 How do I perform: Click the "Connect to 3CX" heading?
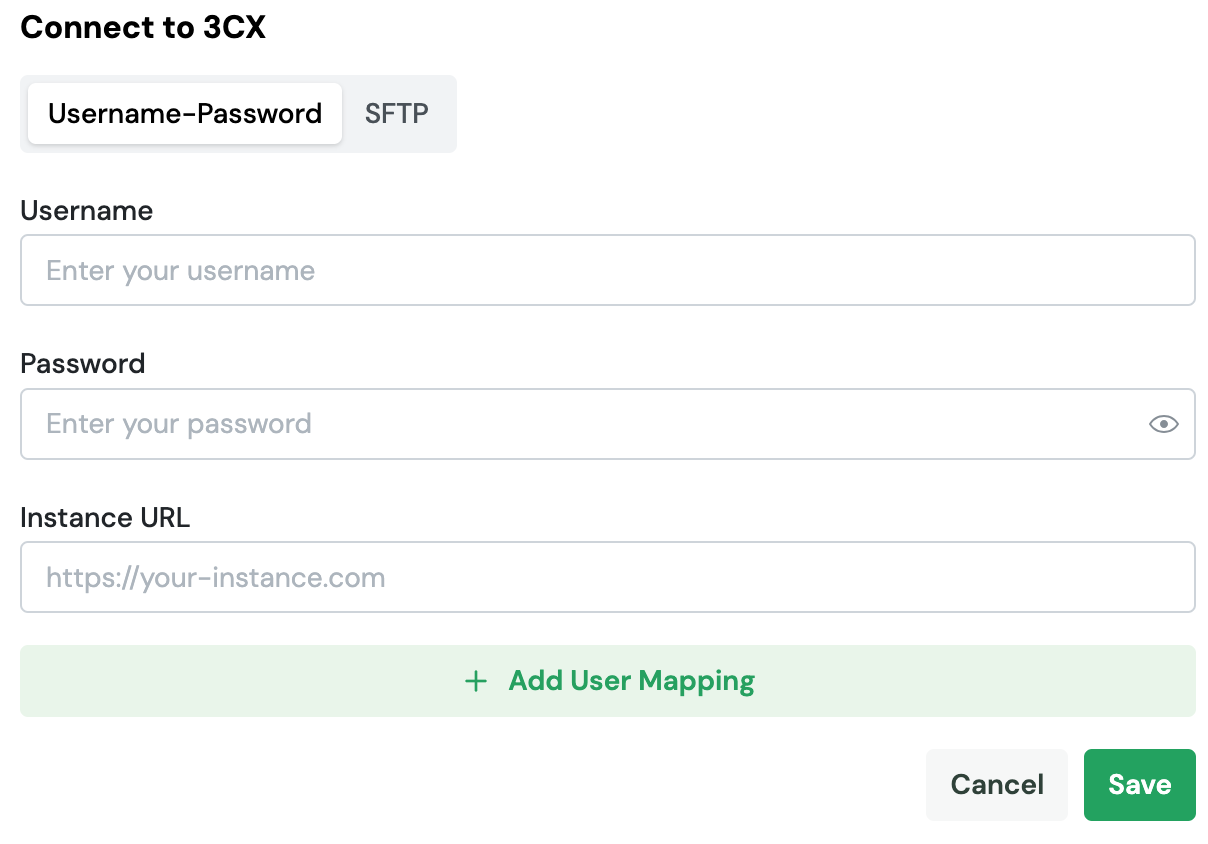(x=143, y=27)
